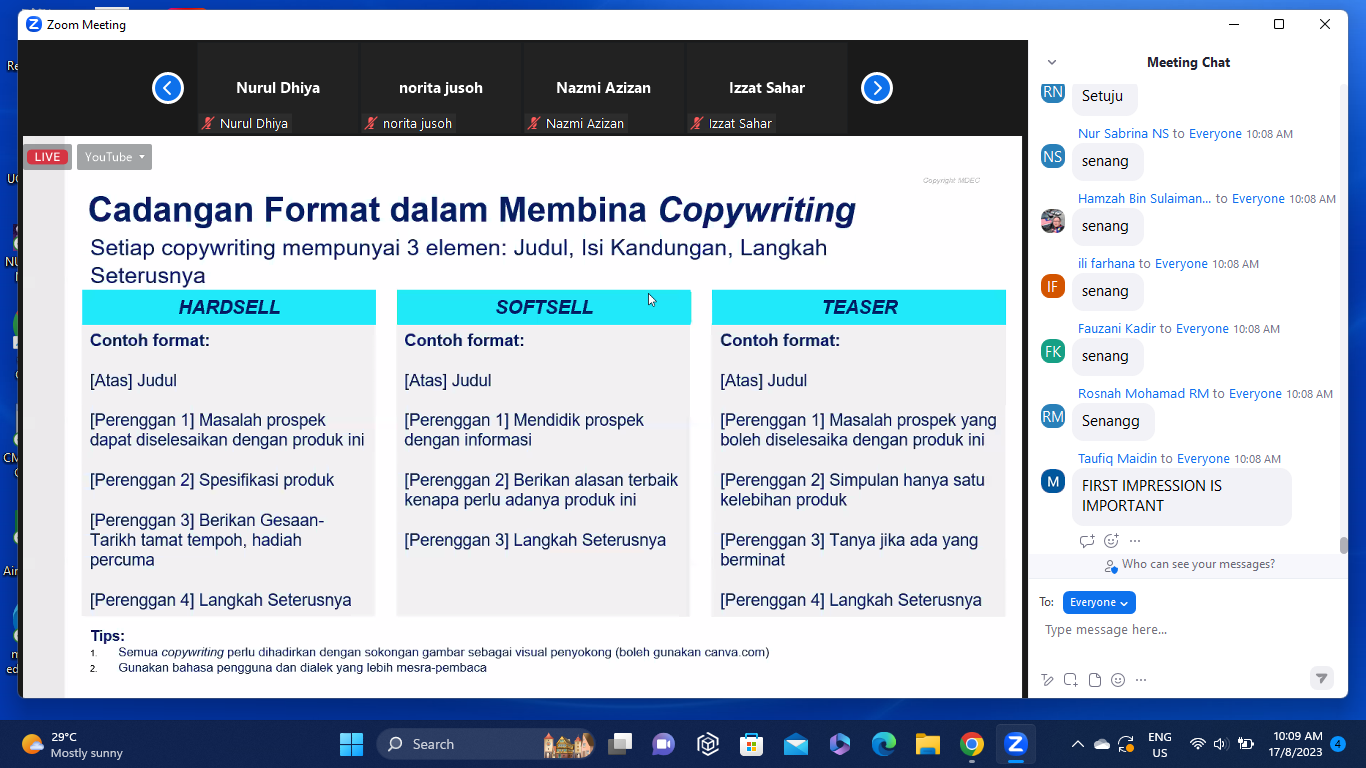1366x768 pixels.
Task: Attach a file using the file icon
Action: [x=1095, y=680]
